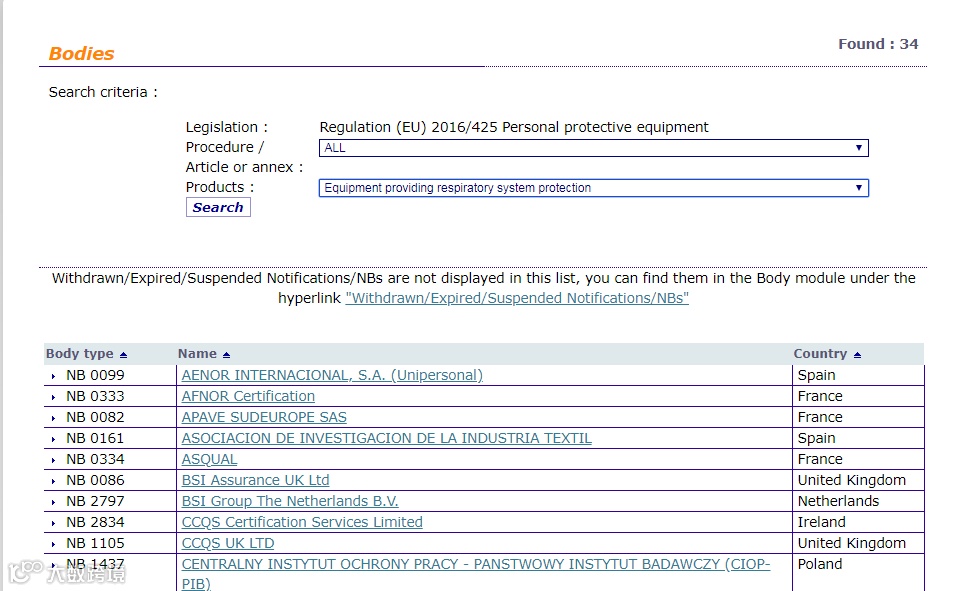Open ASOCIACION DE INVESTIGACION DE LA INDUSTRIA TEXTIL
The width and height of the screenshot is (960, 591).
click(386, 438)
